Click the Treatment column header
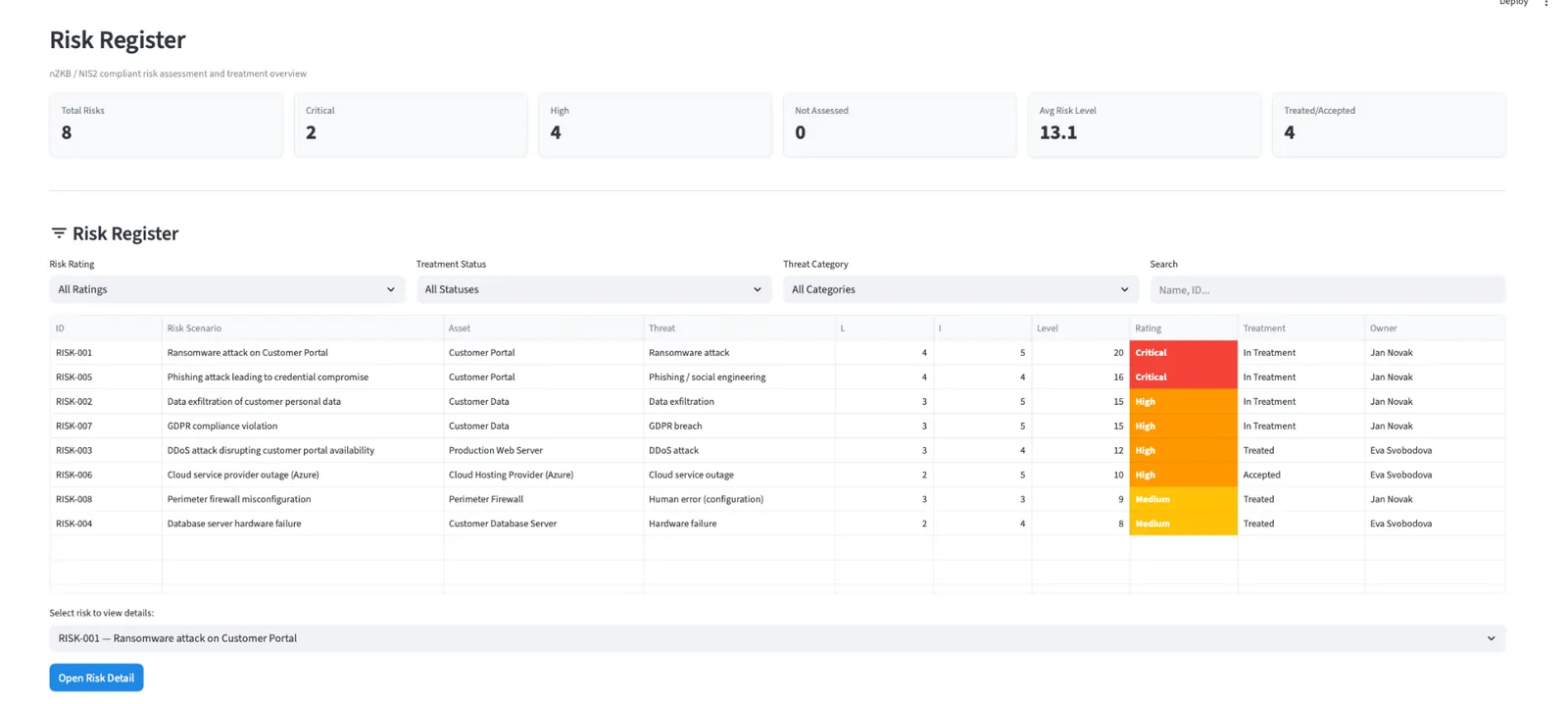 point(1300,328)
